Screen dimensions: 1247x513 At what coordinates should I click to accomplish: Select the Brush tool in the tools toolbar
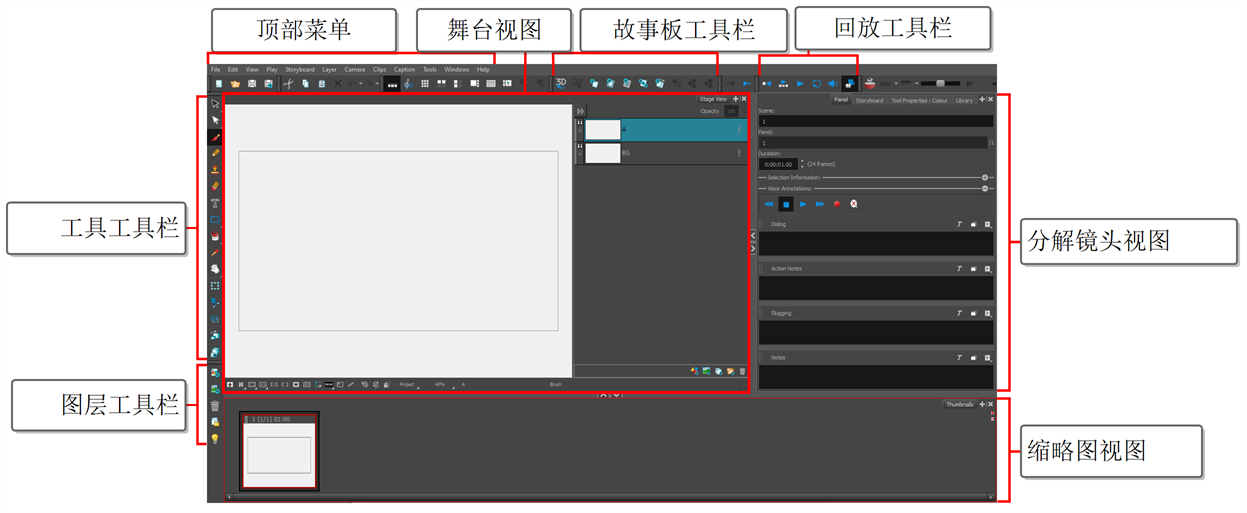pyautogui.click(x=215, y=136)
